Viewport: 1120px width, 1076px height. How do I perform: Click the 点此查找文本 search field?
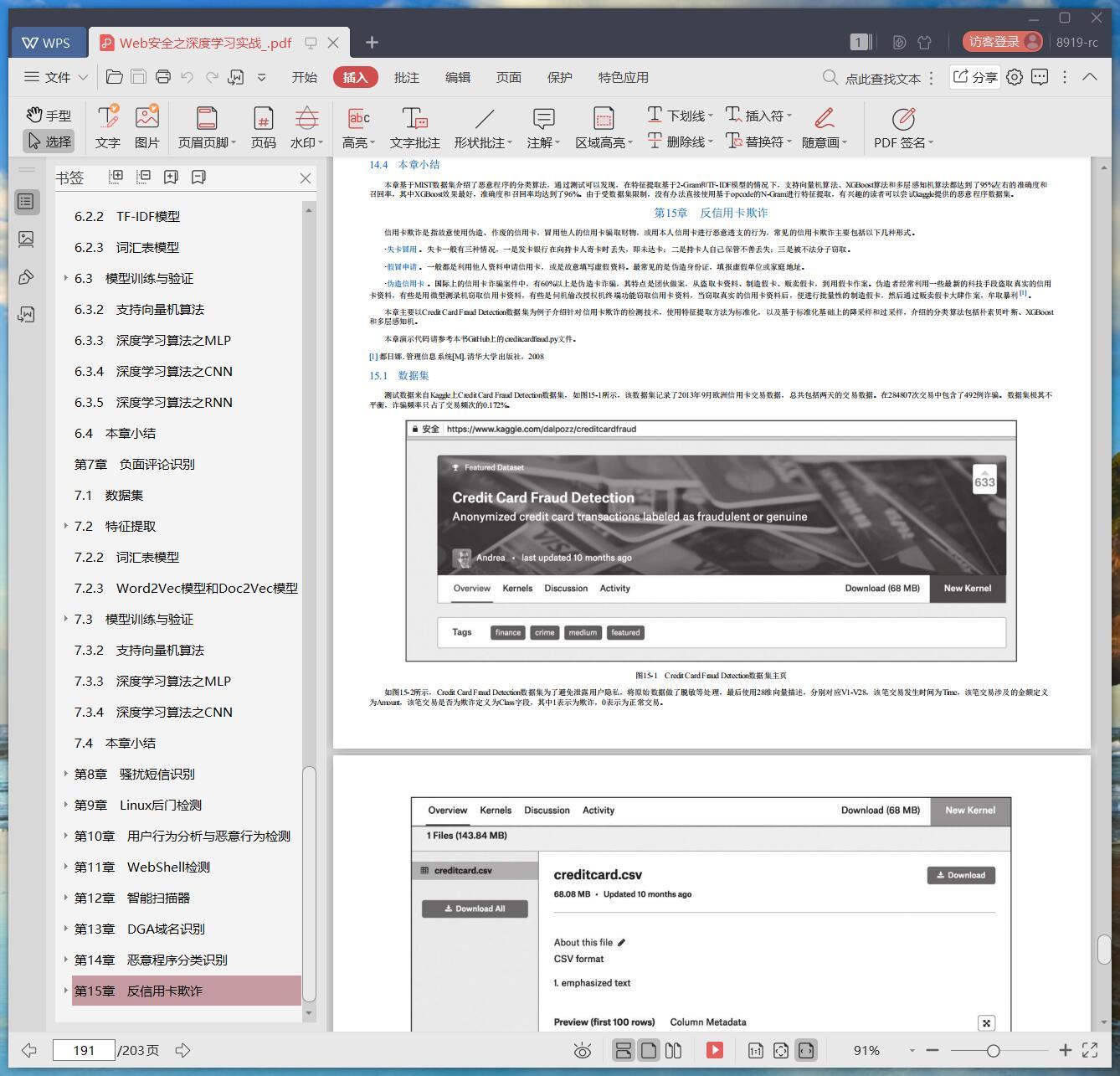pos(881,78)
